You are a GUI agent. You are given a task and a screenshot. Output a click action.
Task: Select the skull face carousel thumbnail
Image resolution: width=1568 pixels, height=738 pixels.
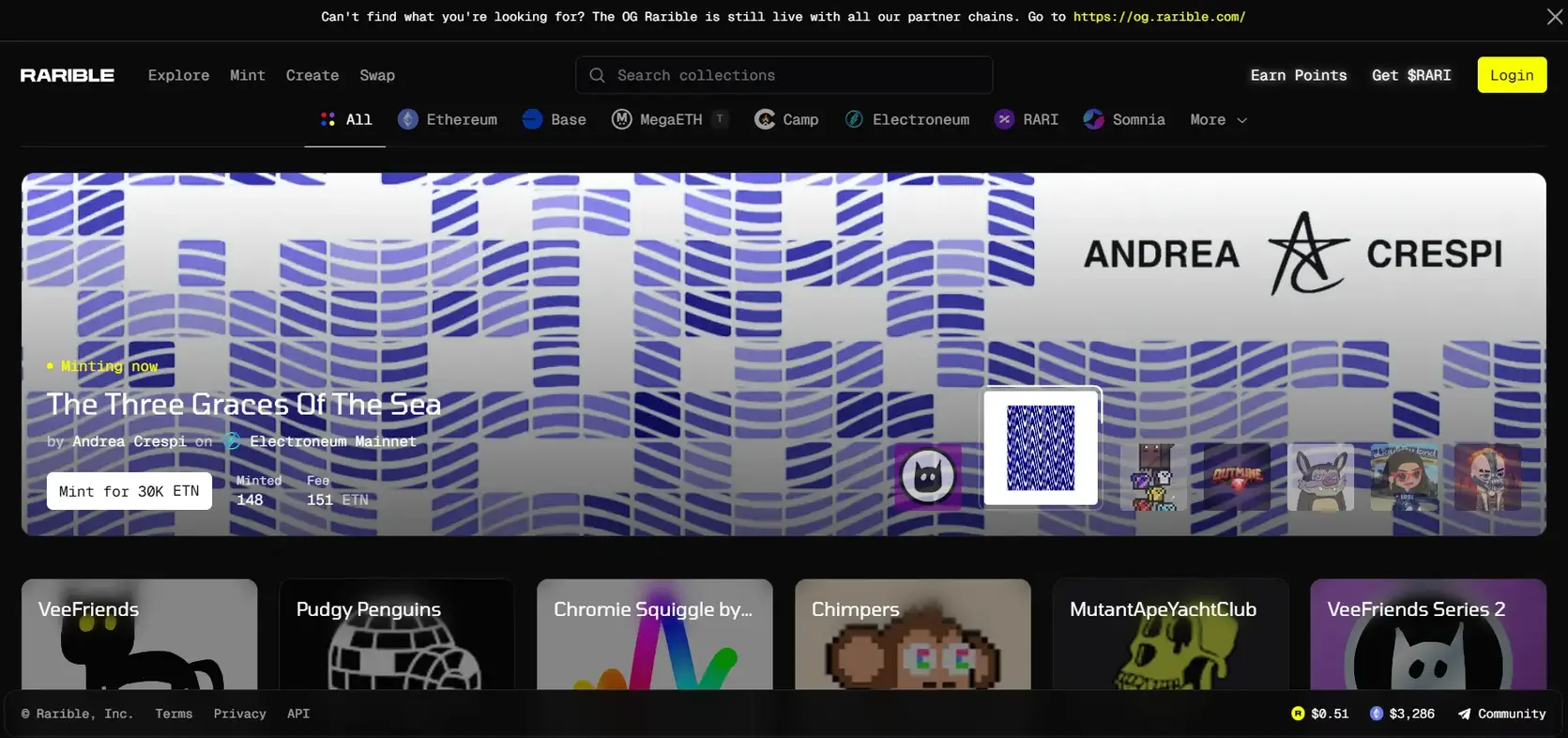[x=1487, y=477]
